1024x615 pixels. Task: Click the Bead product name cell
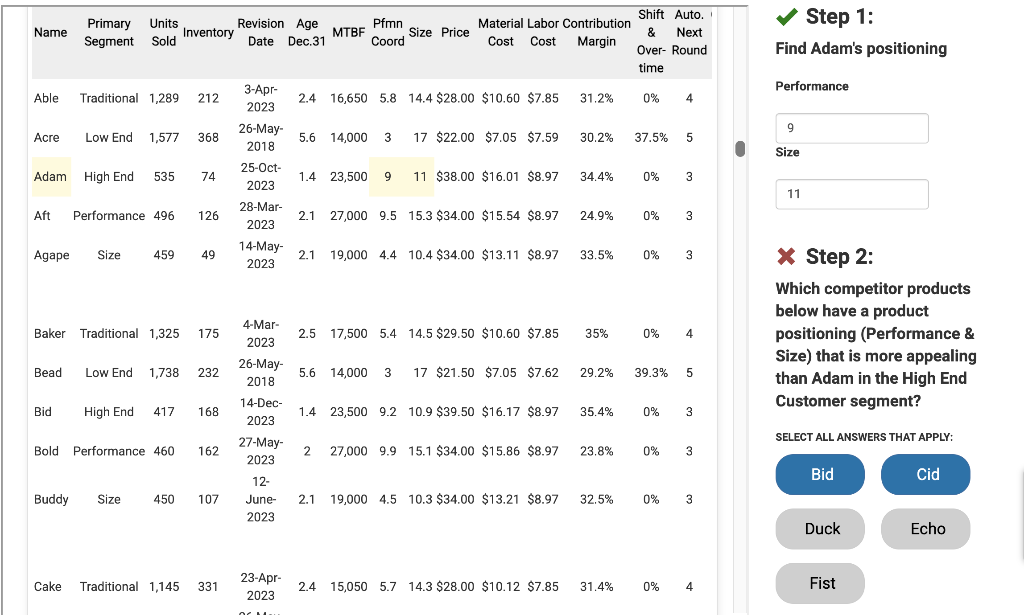coord(48,373)
